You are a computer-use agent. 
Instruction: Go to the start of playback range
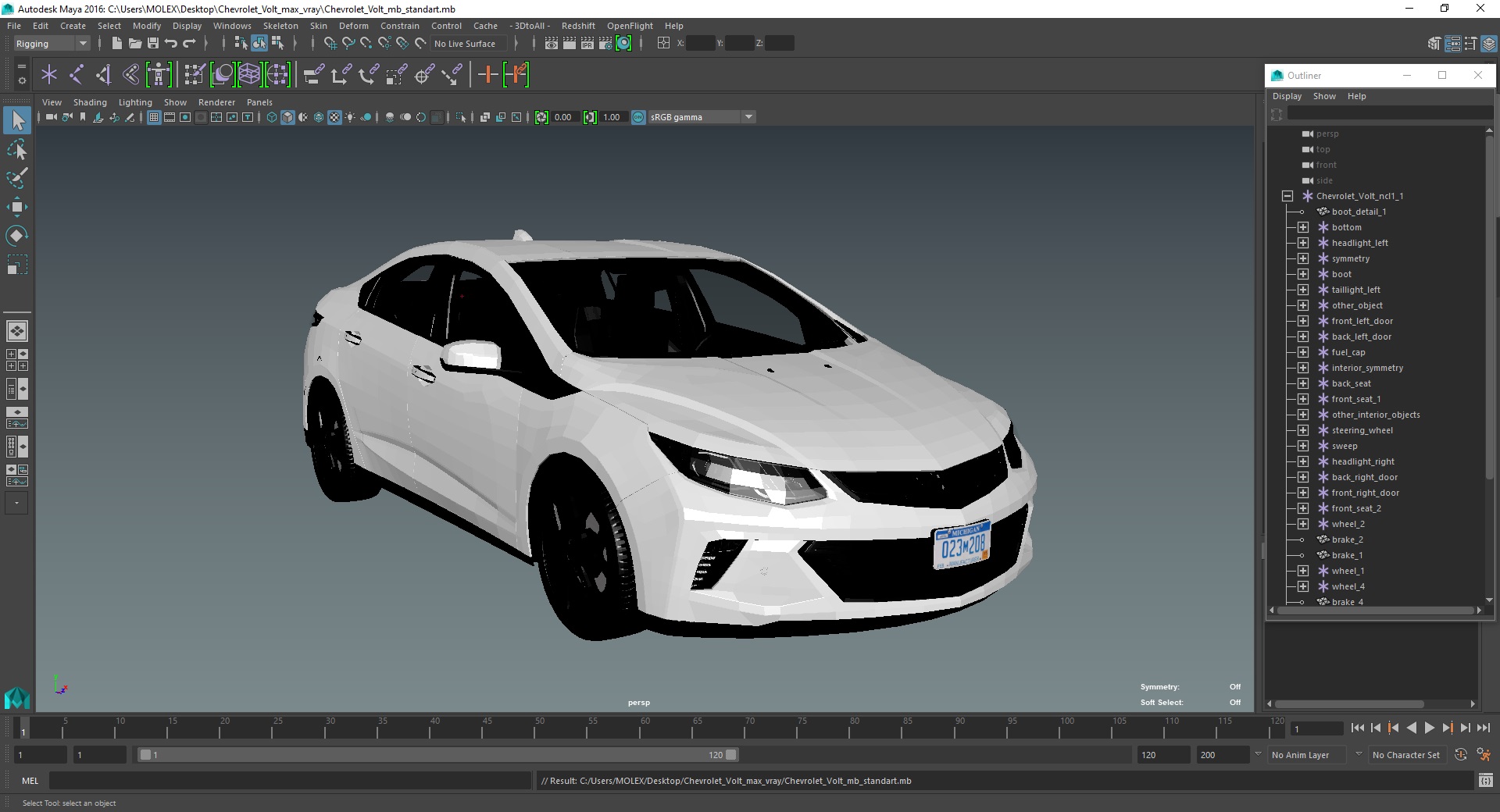[1357, 728]
